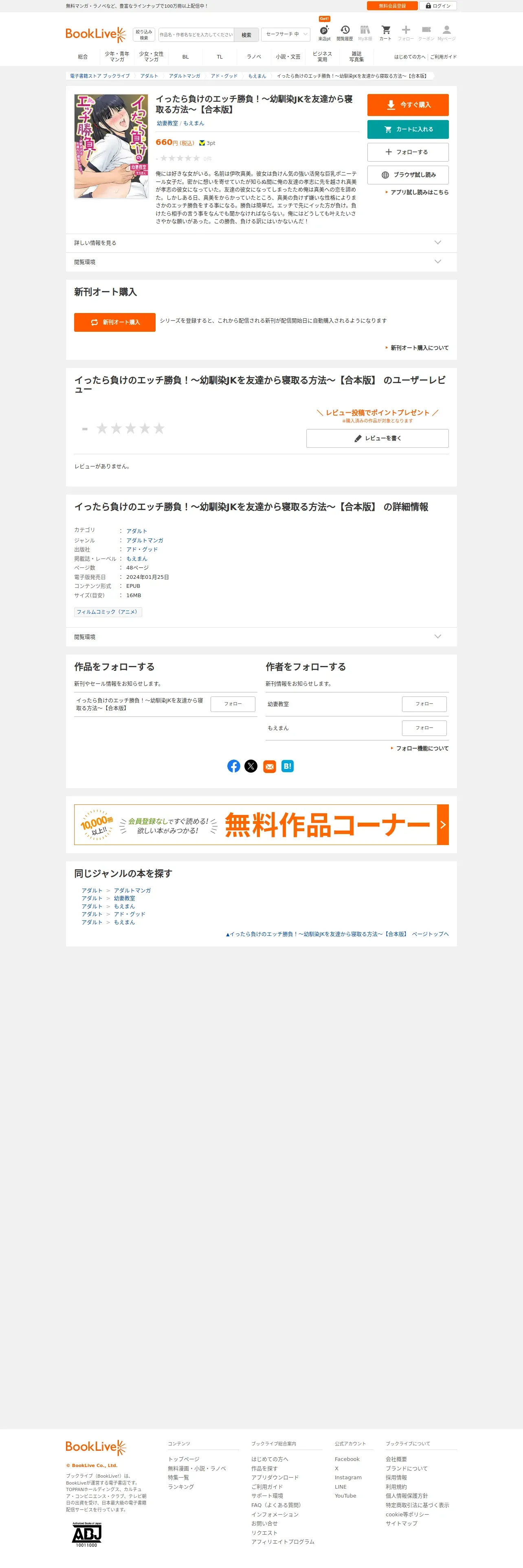The image size is (523, 1568).
Task: Click the フィルムコミック（アニメ）tag
Action: click(x=108, y=612)
